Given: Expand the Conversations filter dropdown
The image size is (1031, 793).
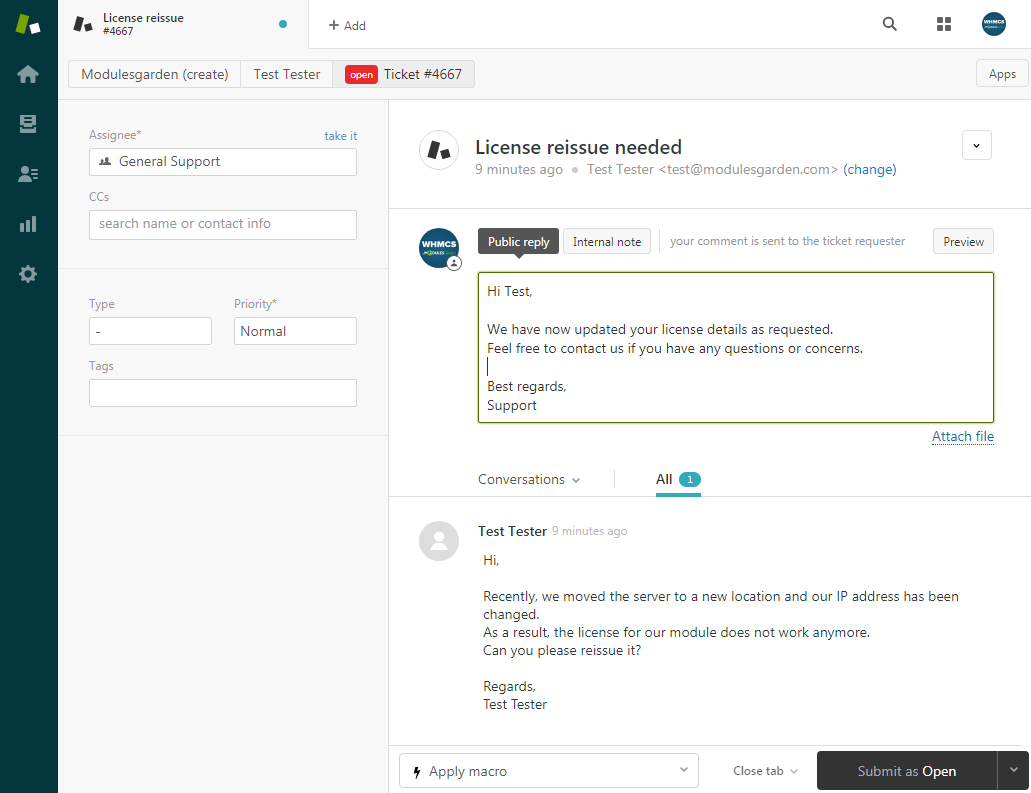Looking at the screenshot, I should point(529,479).
